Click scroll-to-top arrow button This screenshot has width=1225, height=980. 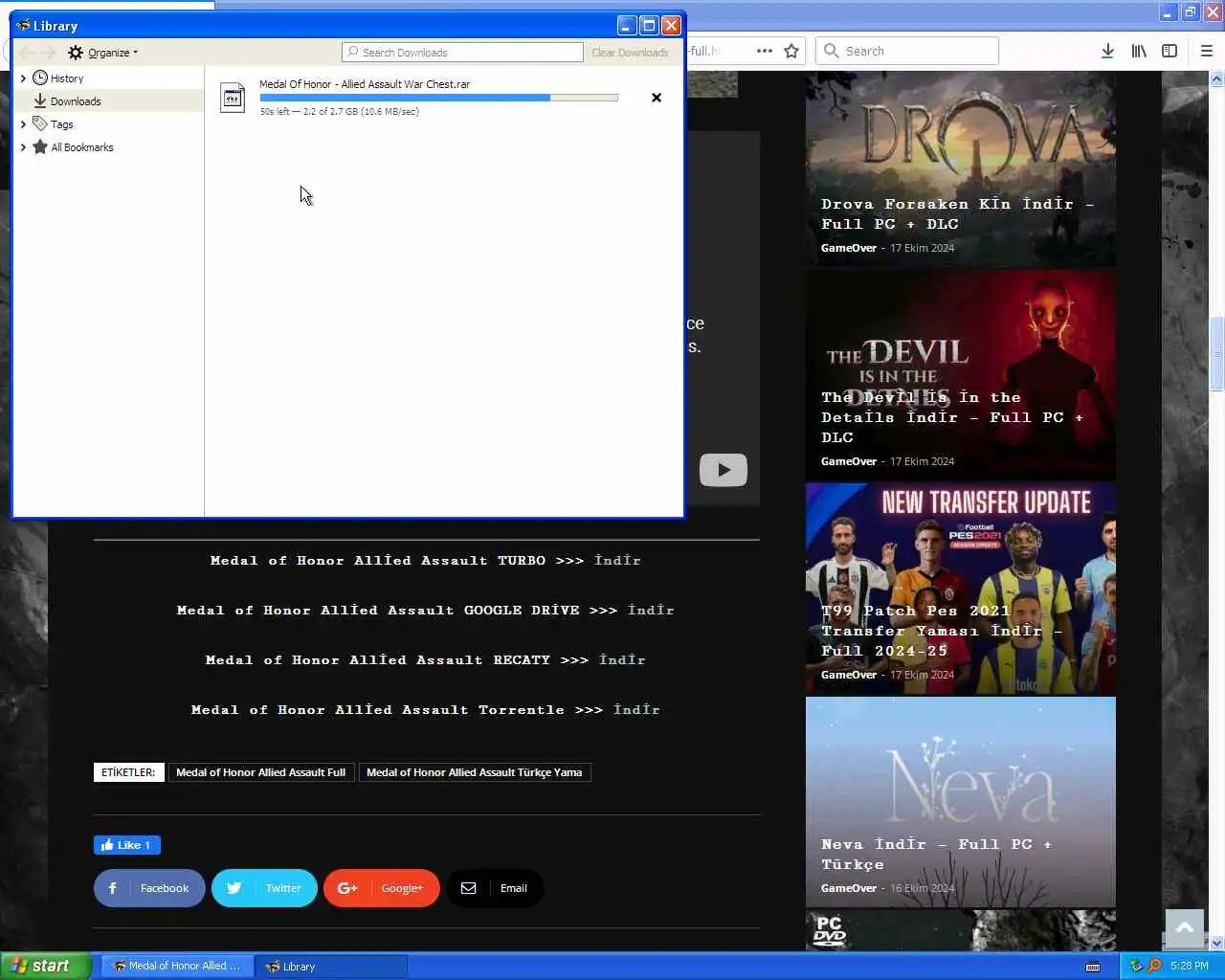(1185, 928)
